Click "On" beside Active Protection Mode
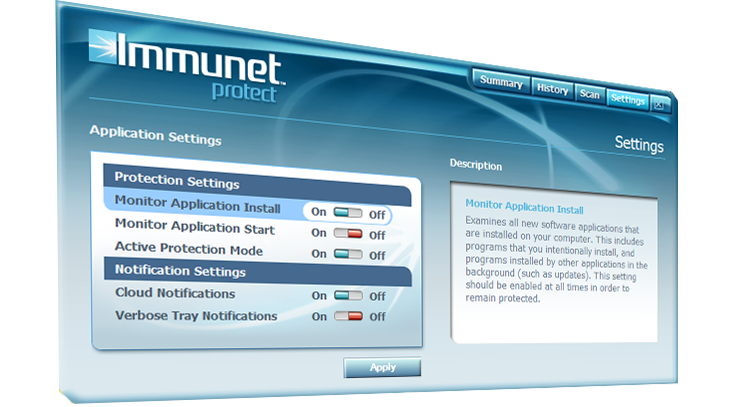Viewport: 748px width, 407px height. tap(319, 253)
